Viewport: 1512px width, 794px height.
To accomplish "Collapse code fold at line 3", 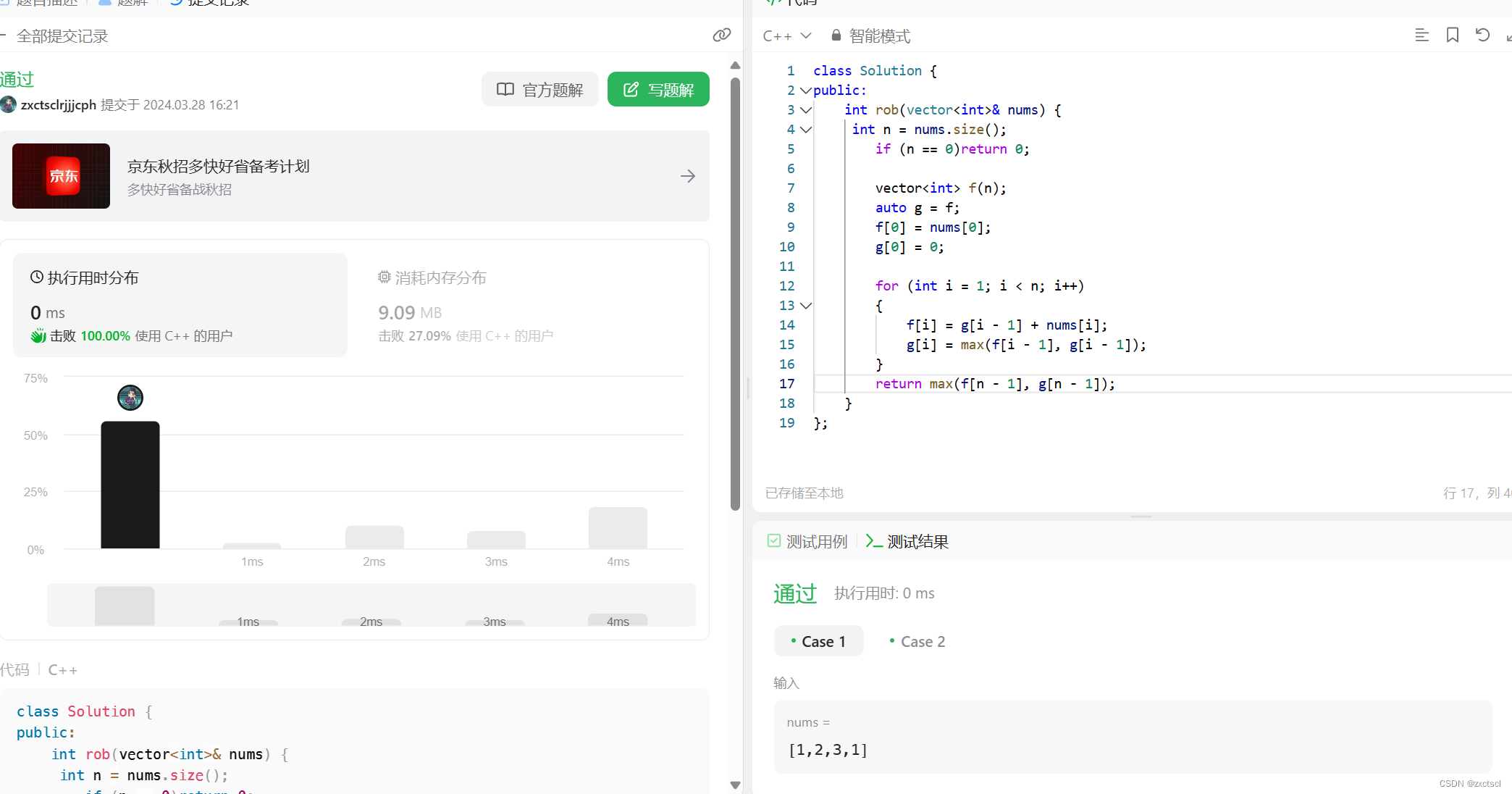I will [x=805, y=110].
